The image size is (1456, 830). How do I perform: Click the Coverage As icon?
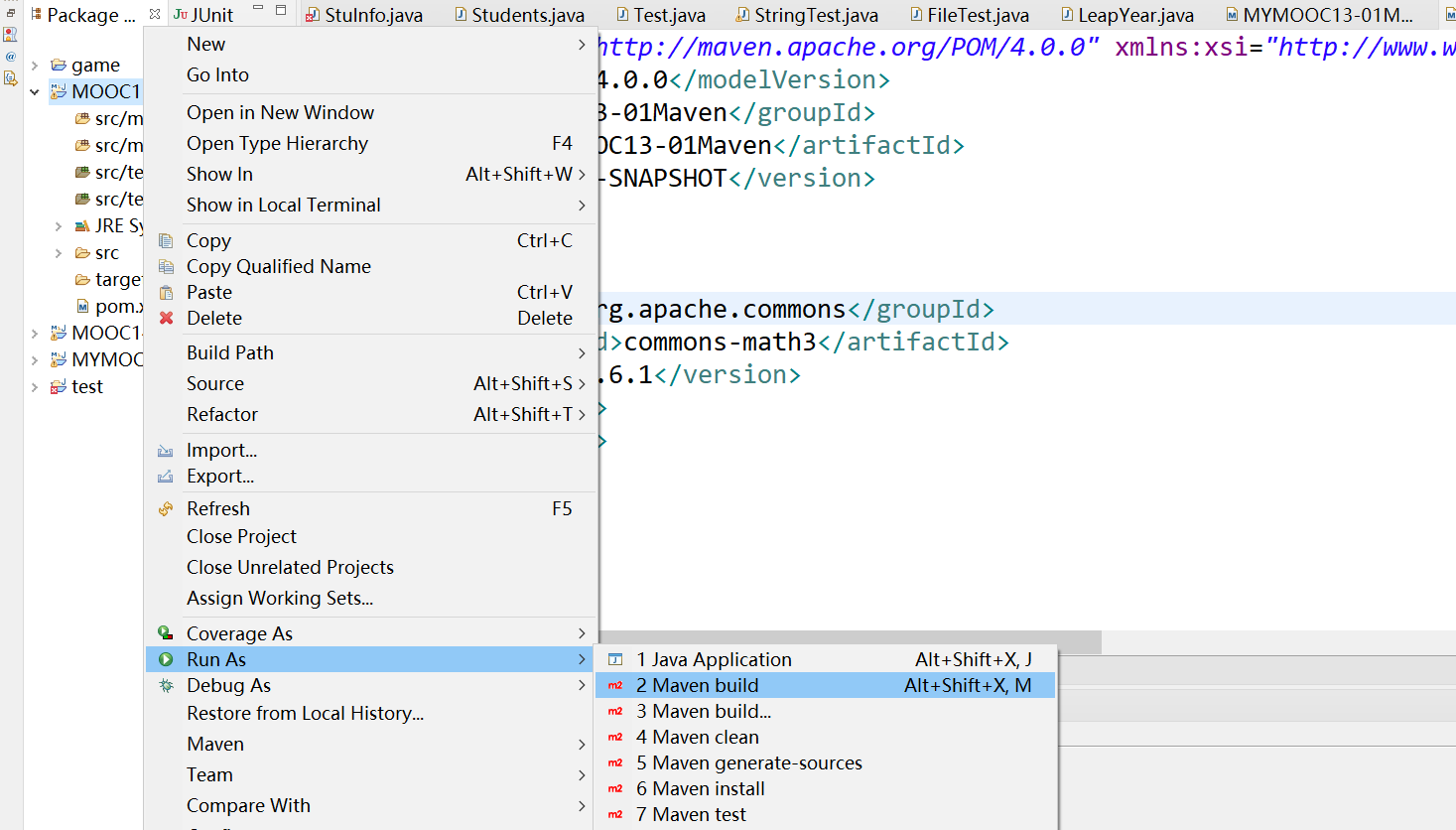(166, 633)
